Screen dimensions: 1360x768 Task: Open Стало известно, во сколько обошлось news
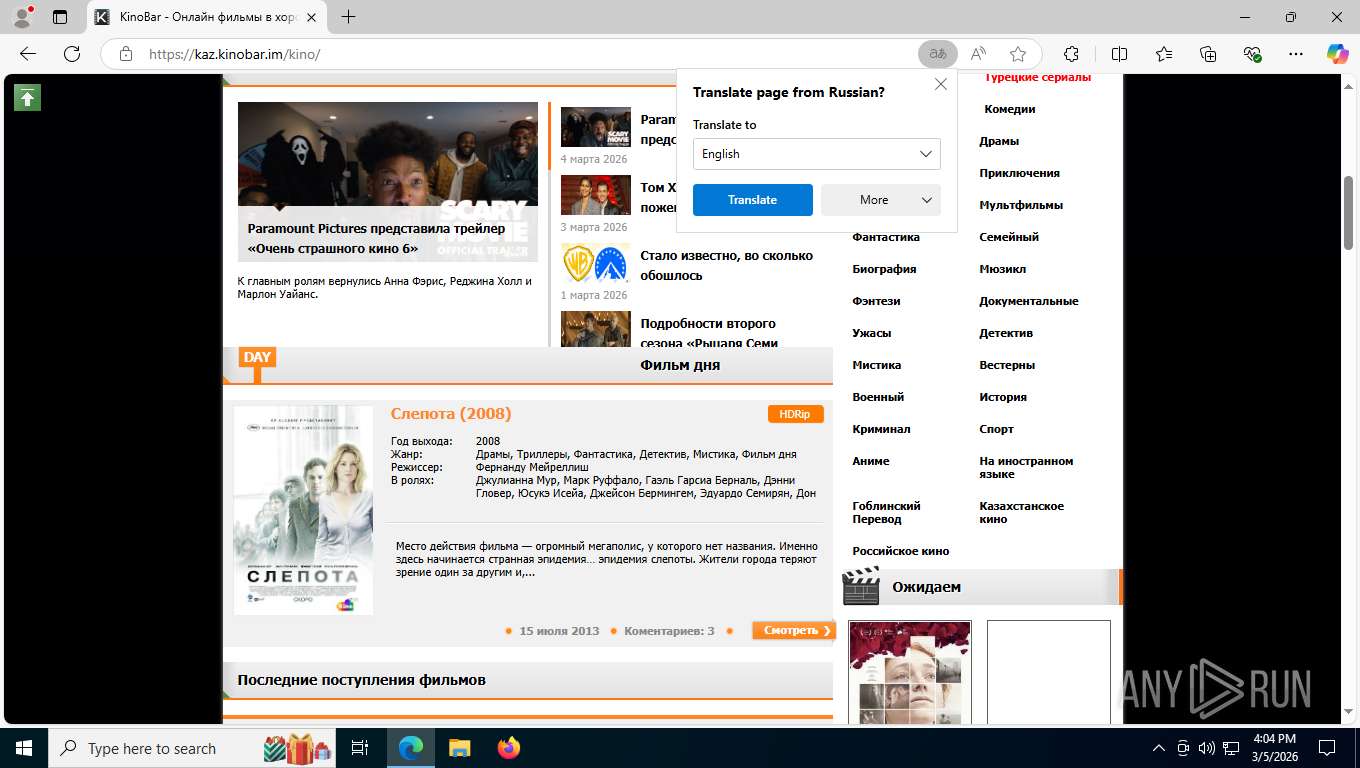[x=727, y=265]
